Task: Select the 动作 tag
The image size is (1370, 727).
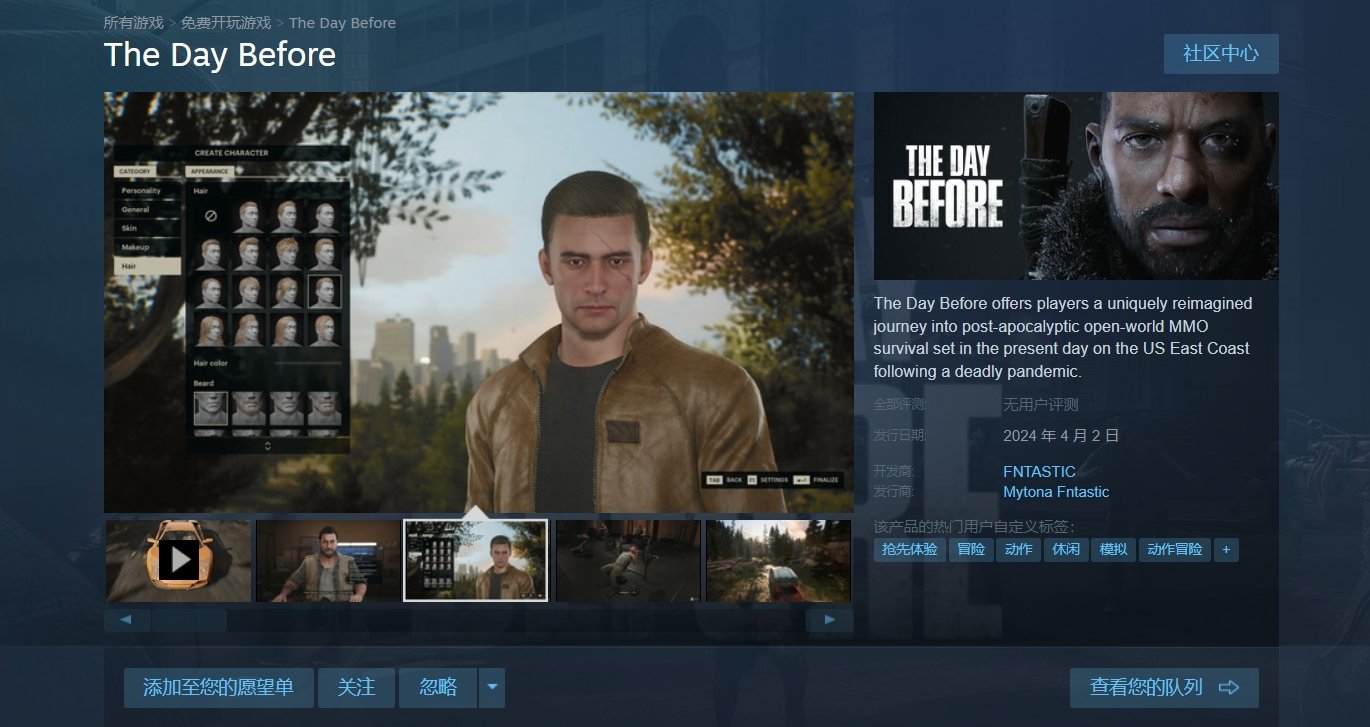Action: point(1018,549)
